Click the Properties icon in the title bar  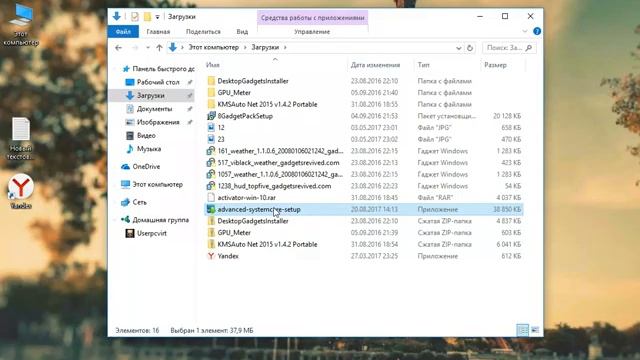point(135,17)
